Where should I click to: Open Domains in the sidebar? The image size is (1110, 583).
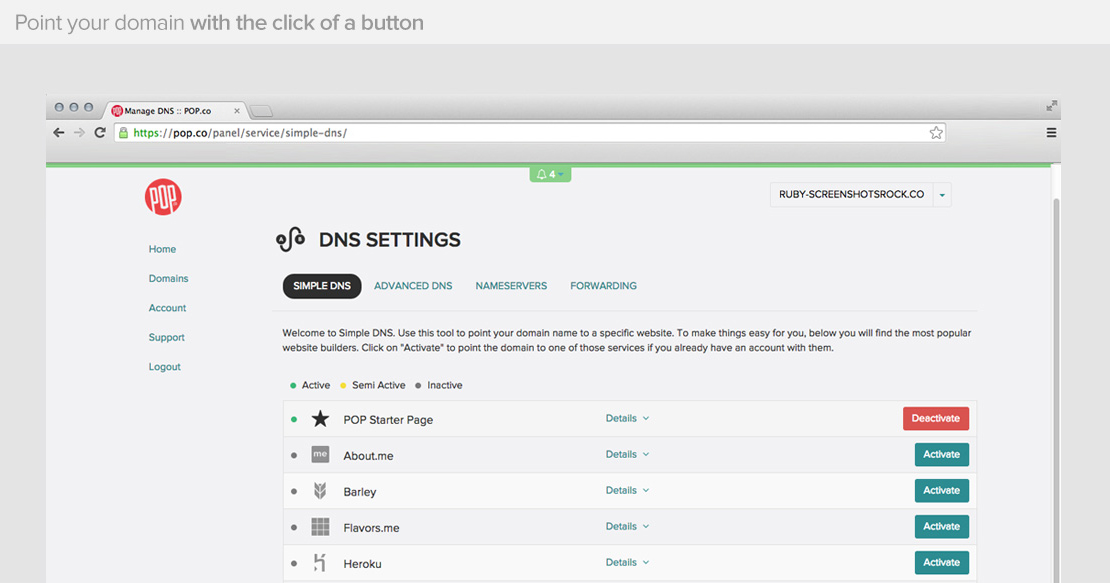click(x=168, y=279)
